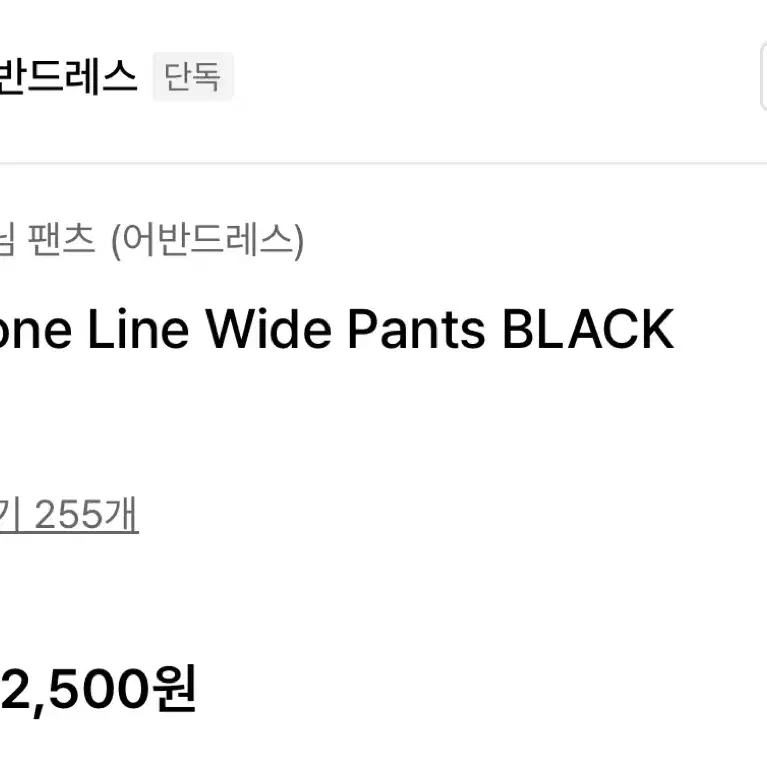The height and width of the screenshot is (767, 767).
Task: Open the 반드레스 brand name heading
Action: pos(68,76)
